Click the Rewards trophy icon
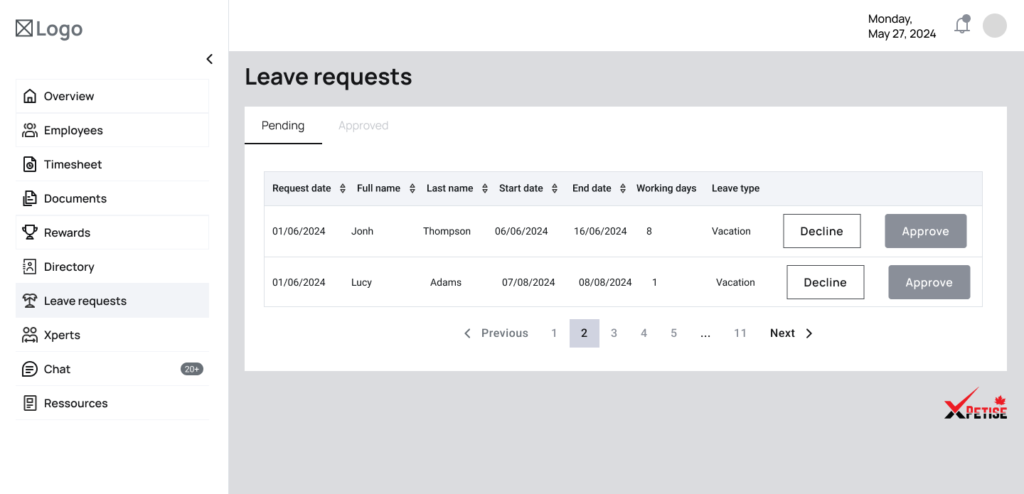 (30, 233)
